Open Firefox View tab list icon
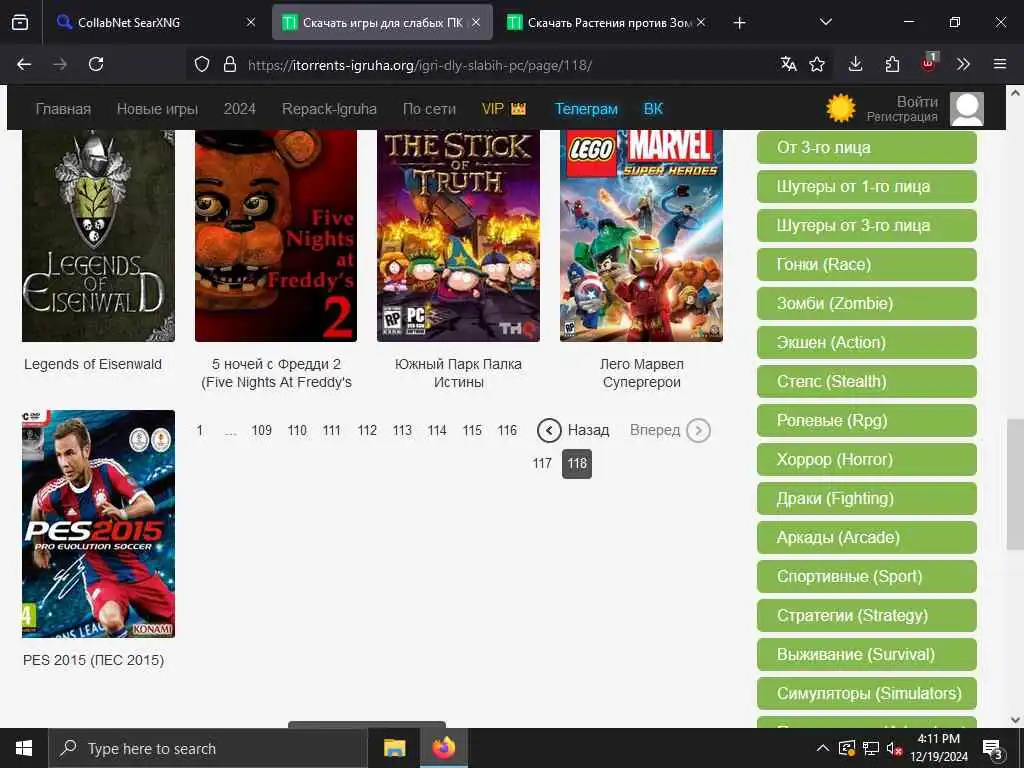The height and width of the screenshot is (768, 1024). point(20,22)
